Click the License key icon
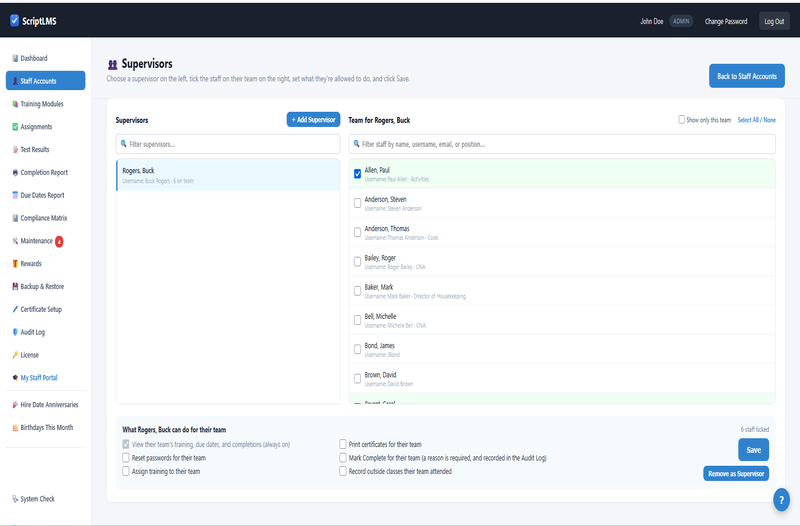The height and width of the screenshot is (526, 800). (15, 355)
